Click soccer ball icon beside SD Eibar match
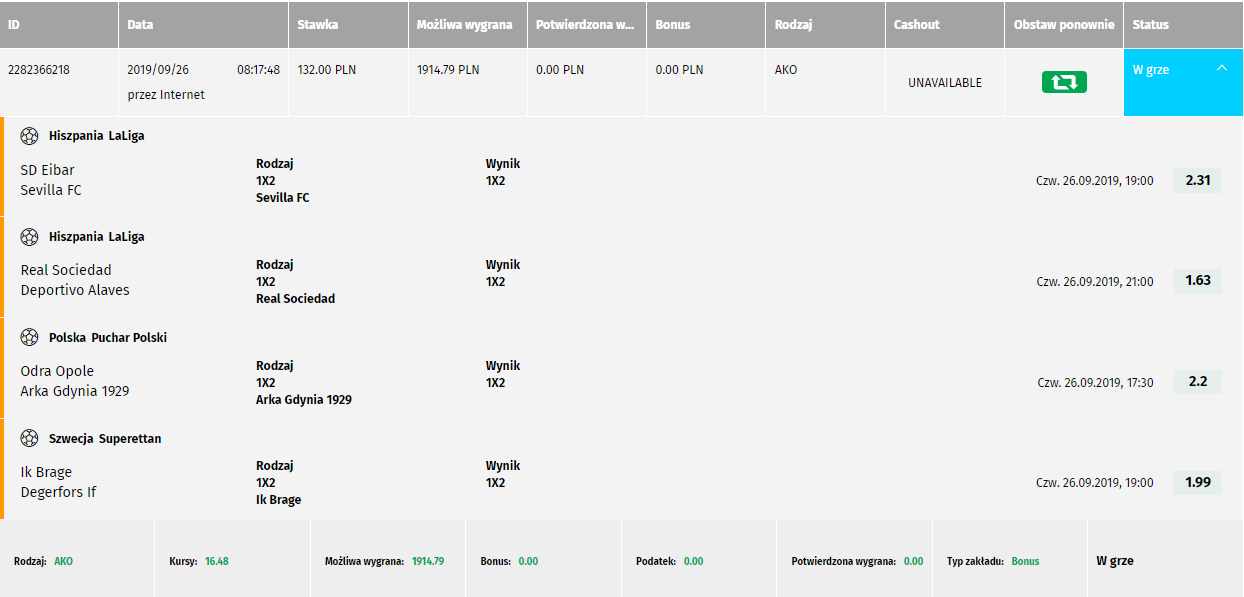Viewport: 1244px width, 597px height. [29, 135]
